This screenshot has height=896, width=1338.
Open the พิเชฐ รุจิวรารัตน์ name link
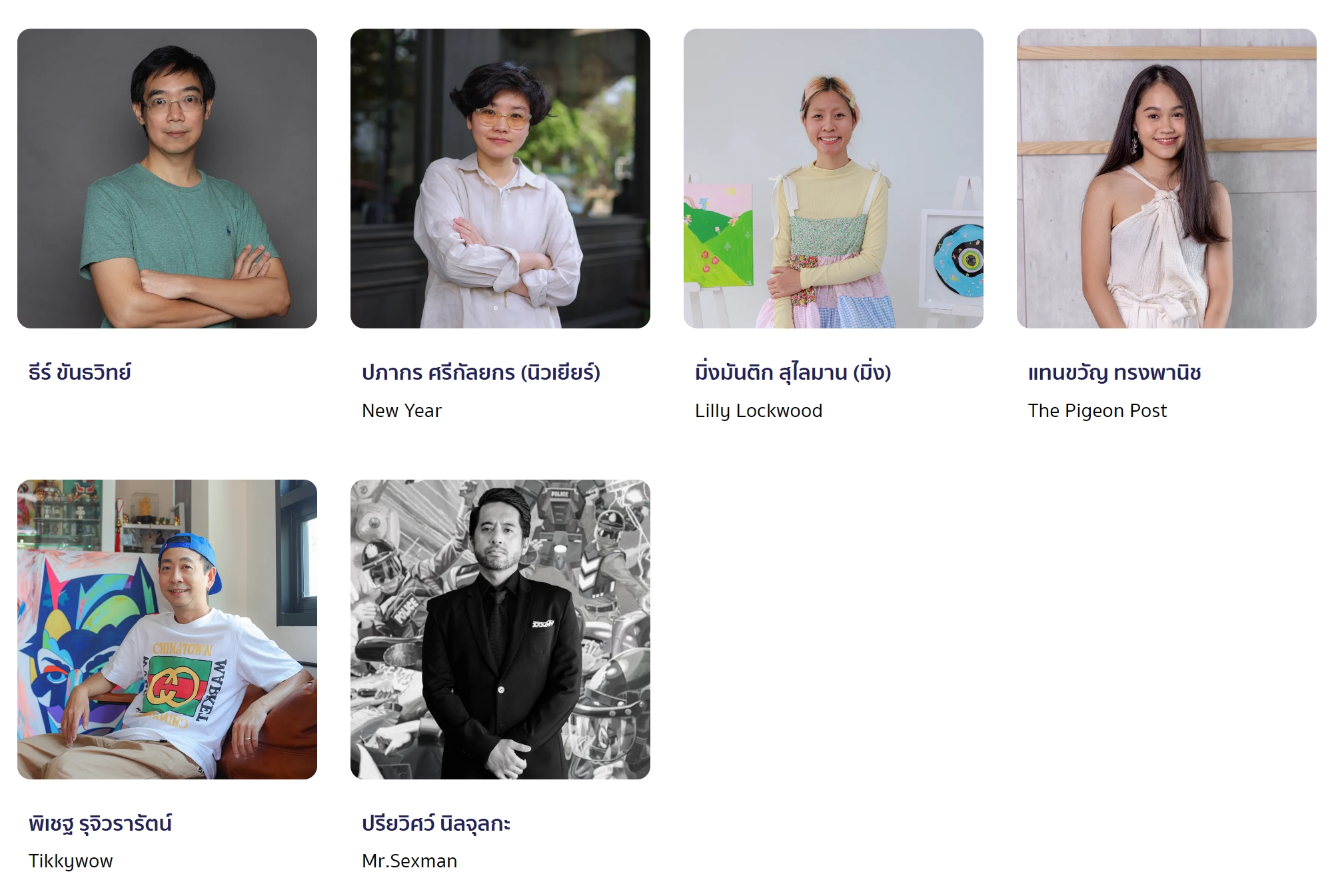pyautogui.click(x=101, y=823)
